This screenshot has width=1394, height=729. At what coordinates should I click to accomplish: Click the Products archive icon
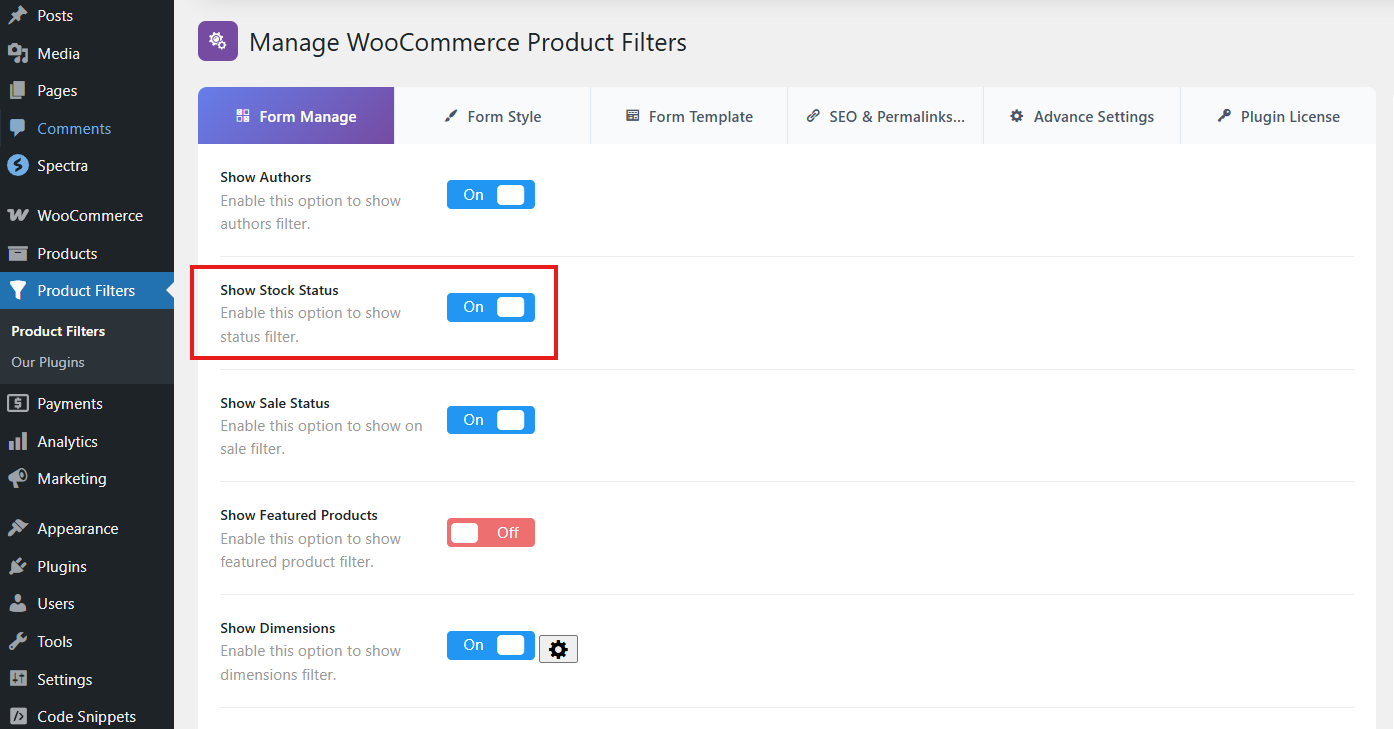[x=17, y=253]
